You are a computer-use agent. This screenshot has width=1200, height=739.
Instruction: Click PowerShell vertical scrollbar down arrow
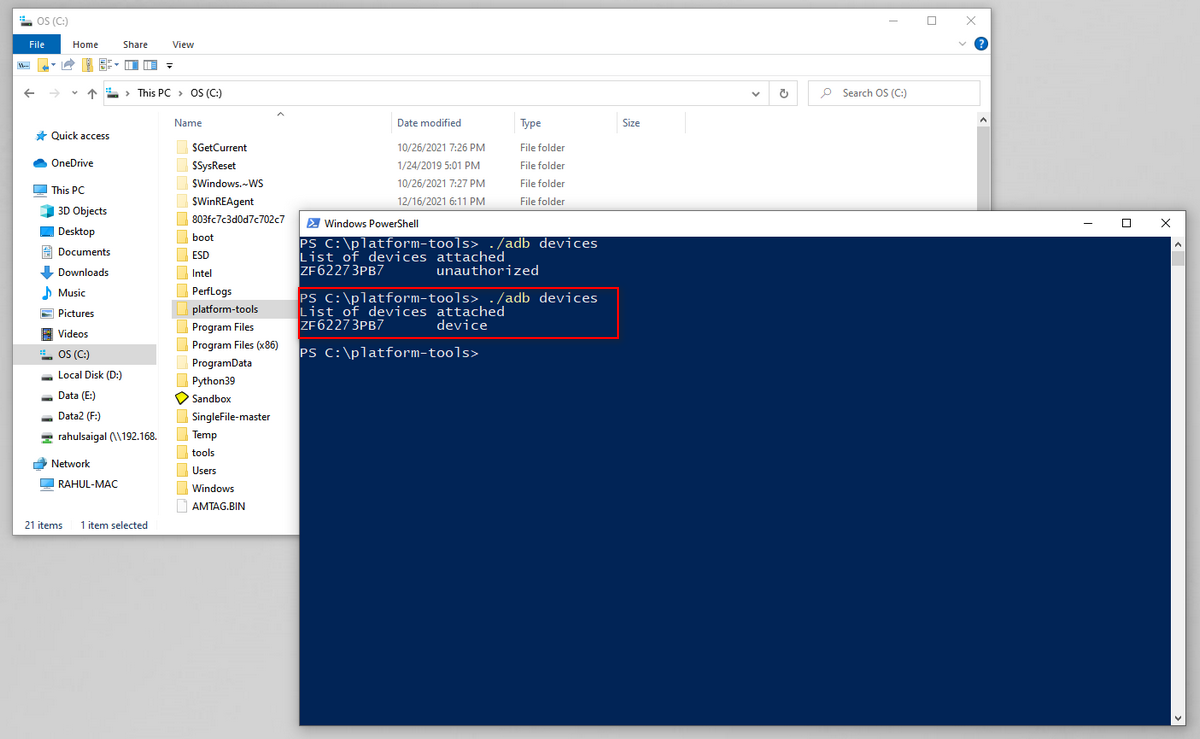pos(1177,718)
